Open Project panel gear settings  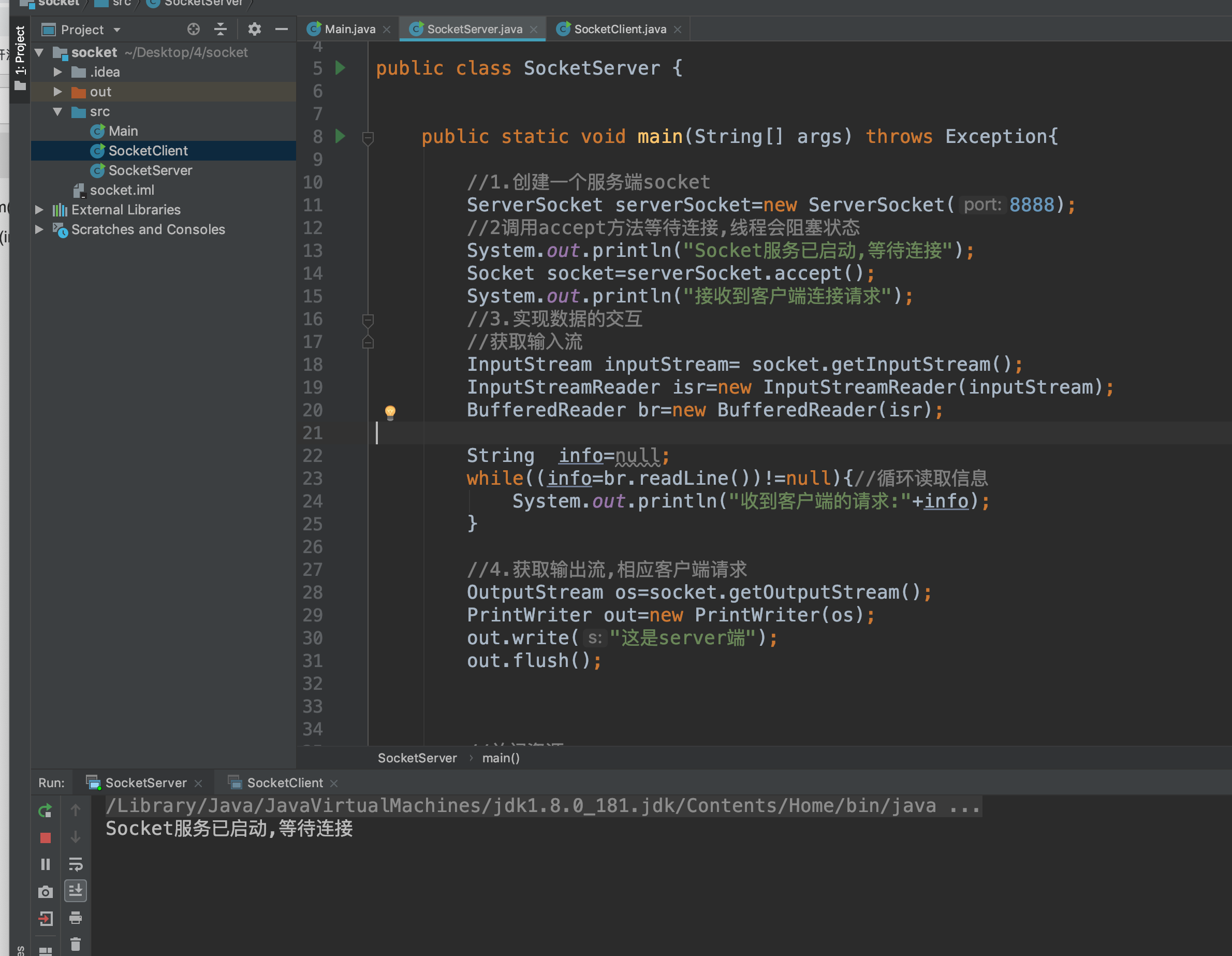point(254,30)
